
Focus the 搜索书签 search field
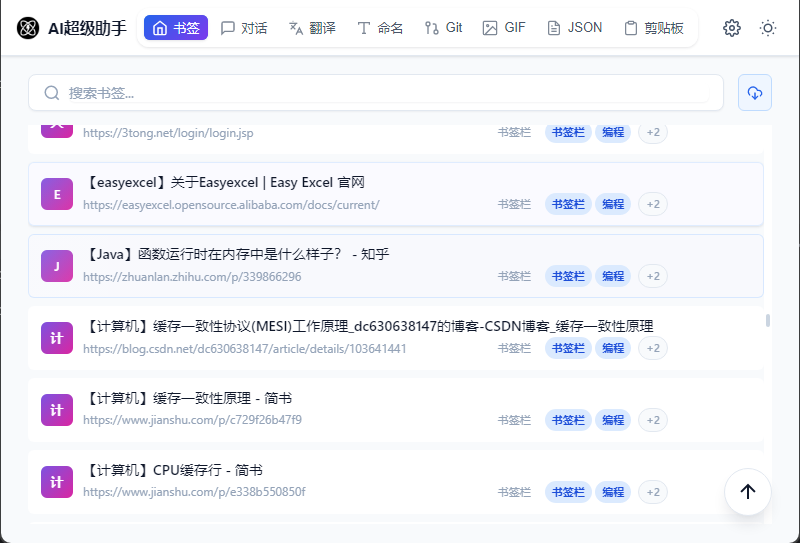point(376,92)
